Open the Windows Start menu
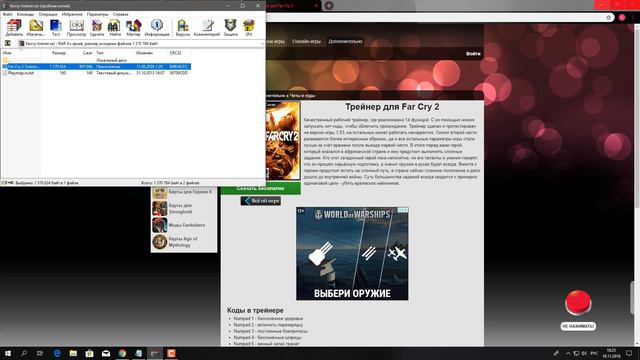The height and width of the screenshot is (360, 640). [8, 353]
